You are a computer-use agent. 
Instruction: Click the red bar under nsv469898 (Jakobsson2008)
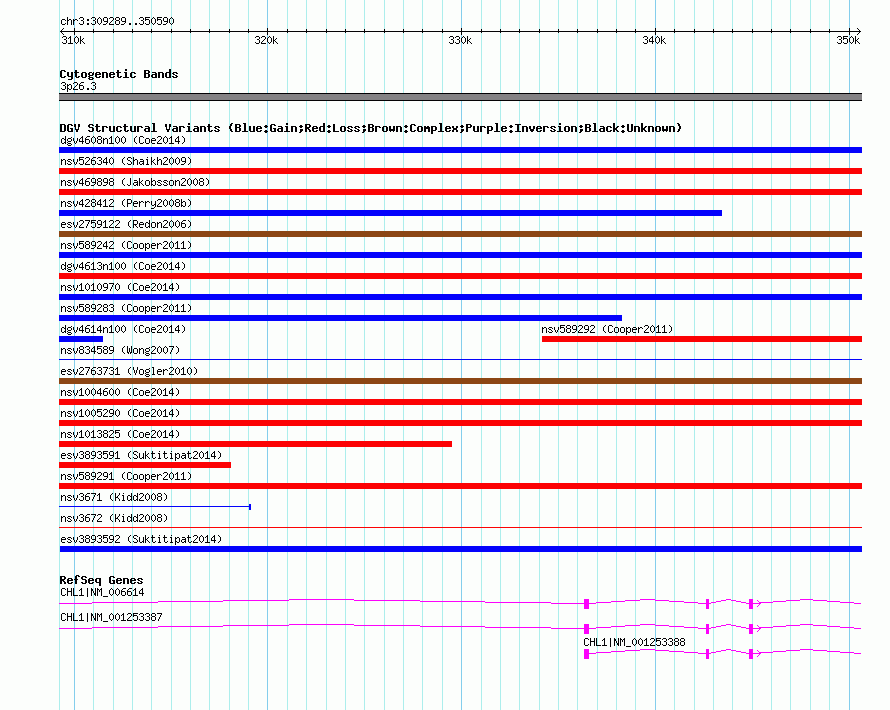click(x=460, y=192)
